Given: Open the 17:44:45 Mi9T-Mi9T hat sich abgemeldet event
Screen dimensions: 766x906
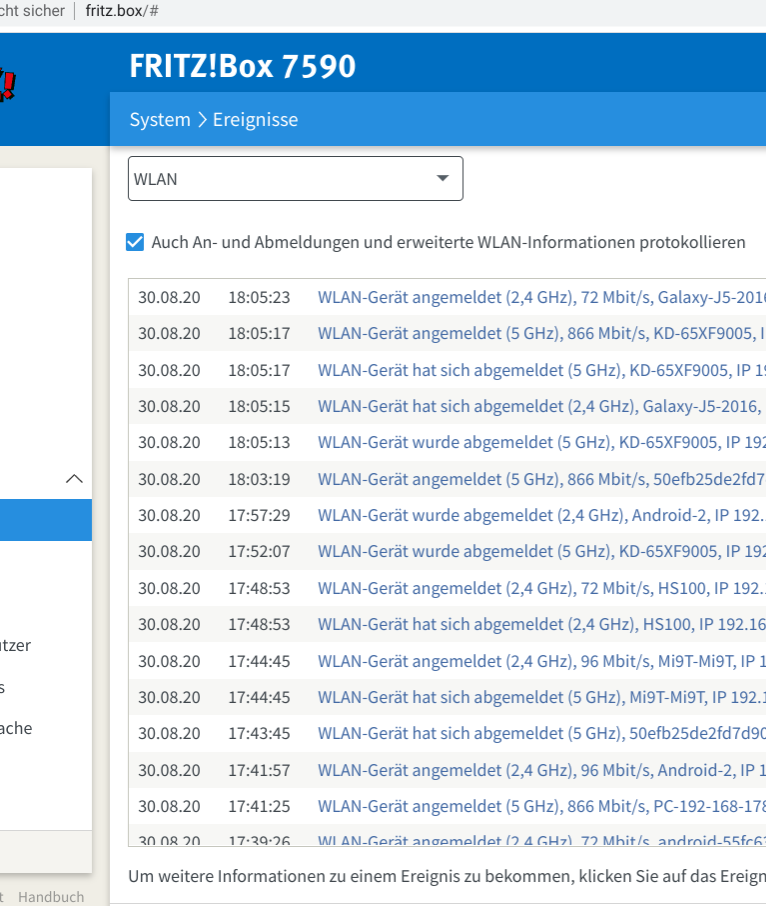Looking at the screenshot, I should pyautogui.click(x=541, y=697).
